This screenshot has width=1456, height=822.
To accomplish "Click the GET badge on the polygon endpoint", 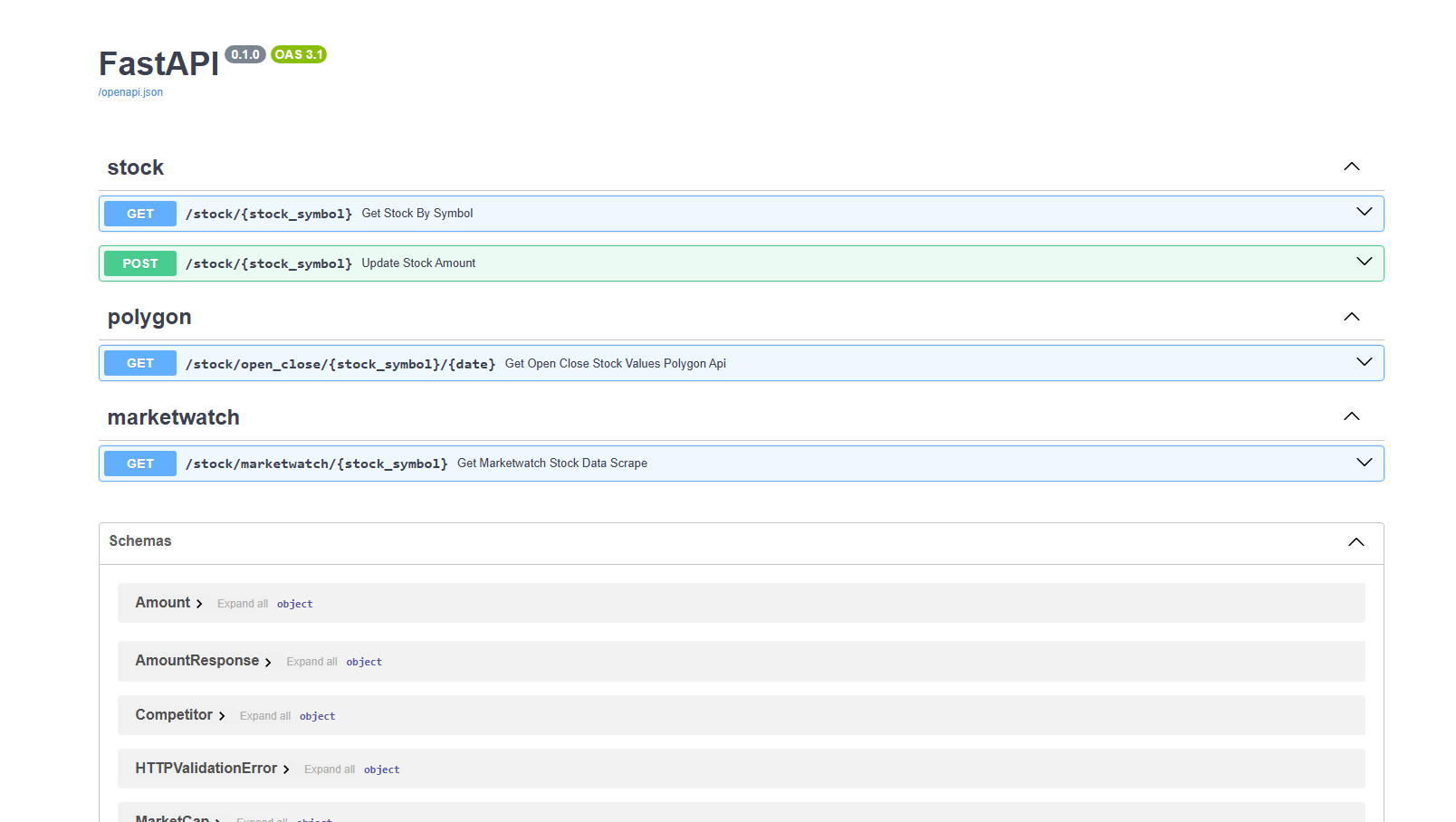I will 139,363.
